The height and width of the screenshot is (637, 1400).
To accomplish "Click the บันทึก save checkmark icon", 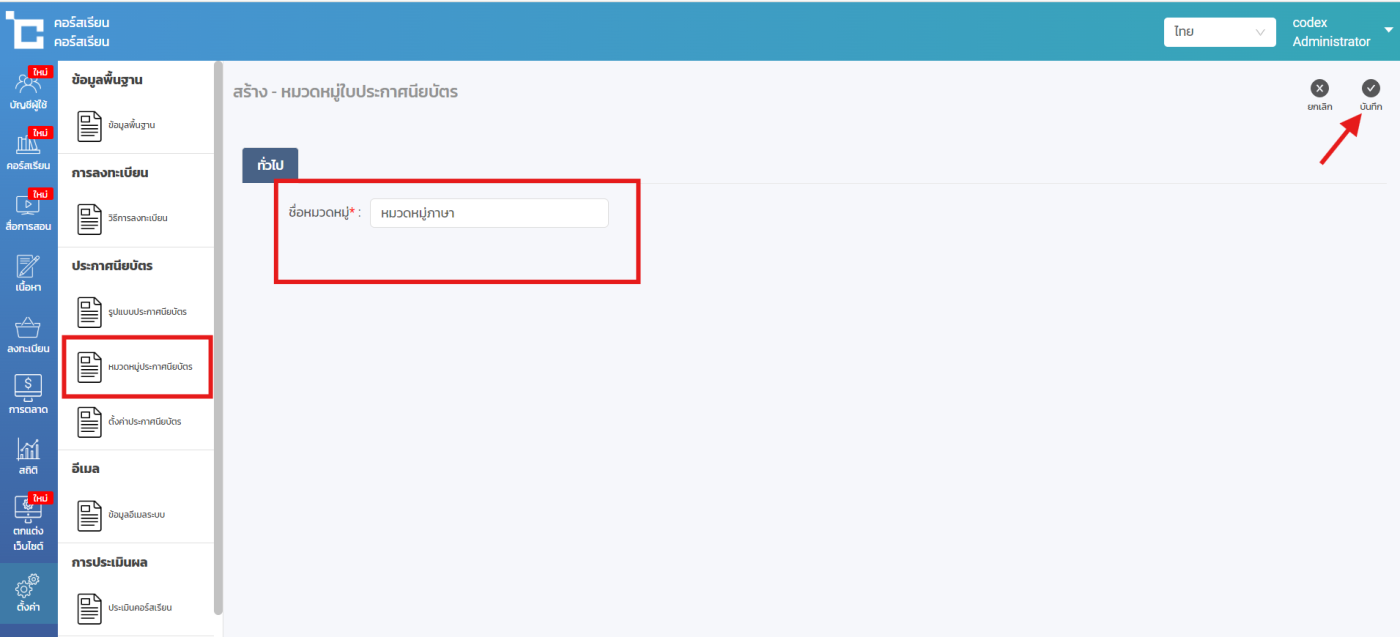I will tap(1371, 89).
